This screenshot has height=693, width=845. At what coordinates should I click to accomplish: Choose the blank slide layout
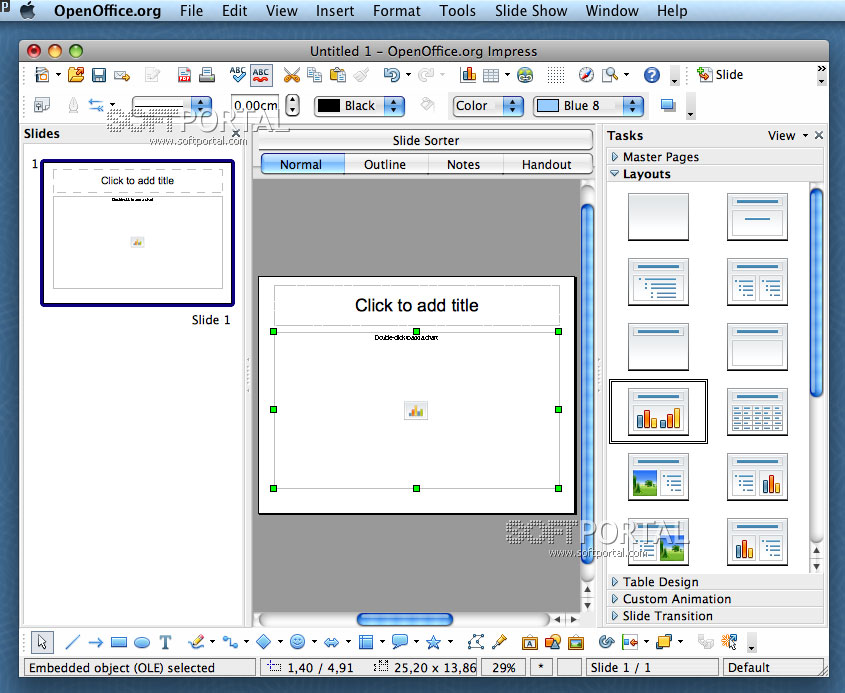coord(658,217)
